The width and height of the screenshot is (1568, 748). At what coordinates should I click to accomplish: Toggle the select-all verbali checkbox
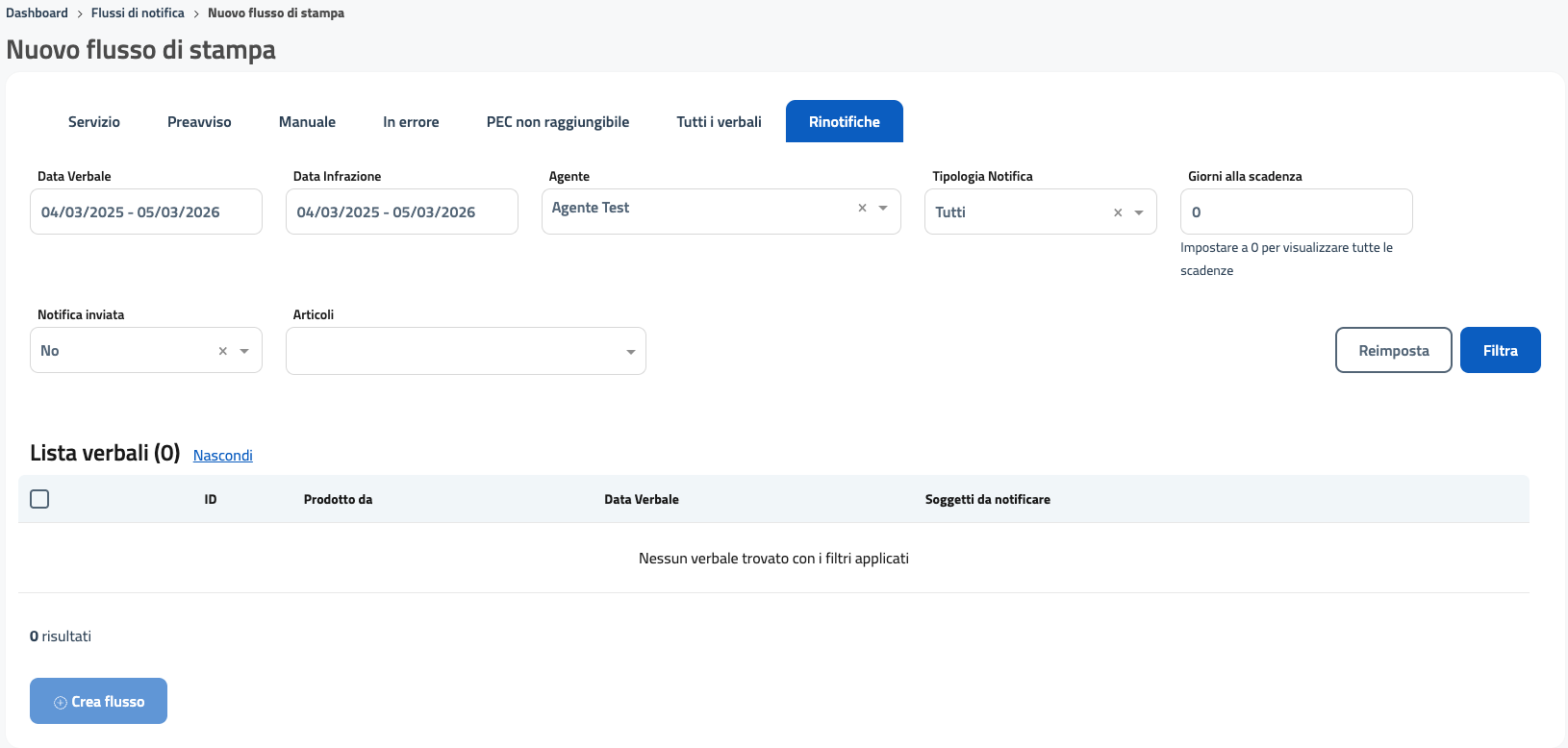(x=39, y=499)
